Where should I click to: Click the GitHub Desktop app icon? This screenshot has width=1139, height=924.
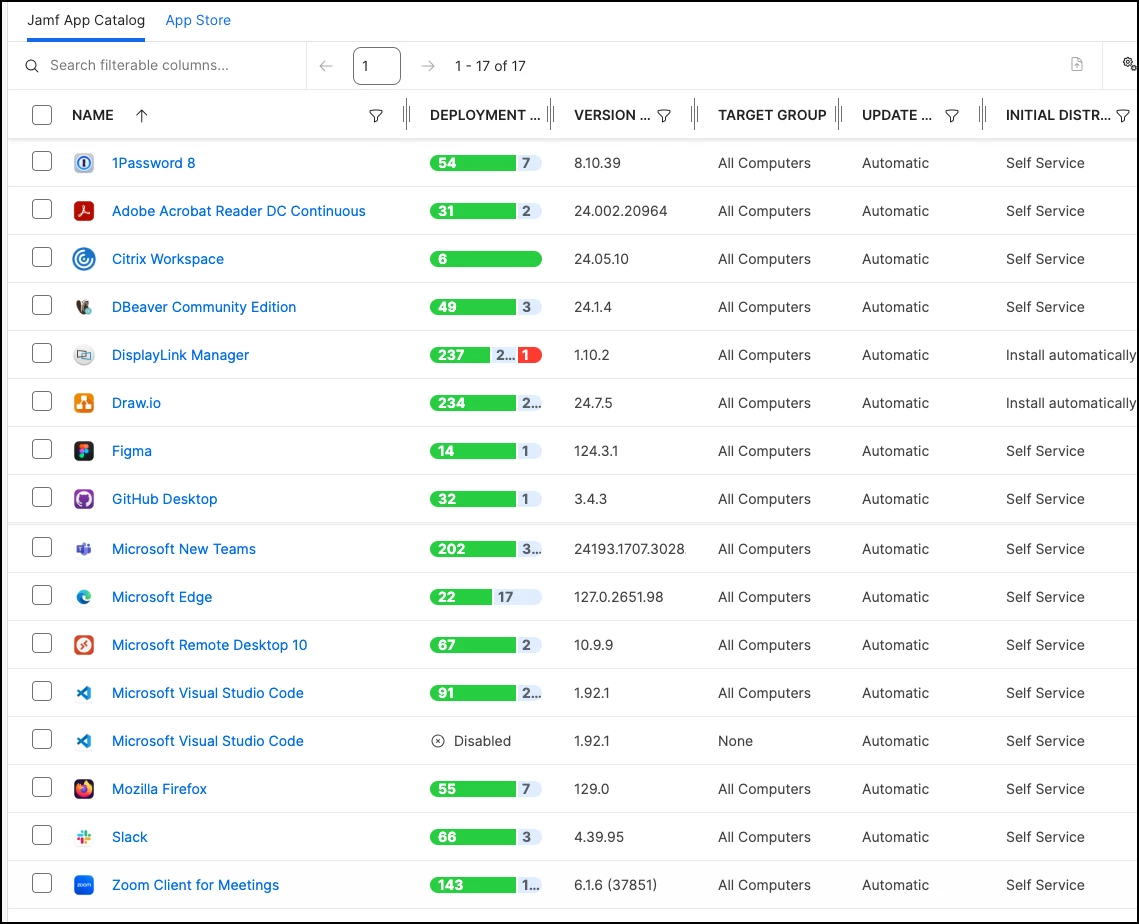click(84, 498)
